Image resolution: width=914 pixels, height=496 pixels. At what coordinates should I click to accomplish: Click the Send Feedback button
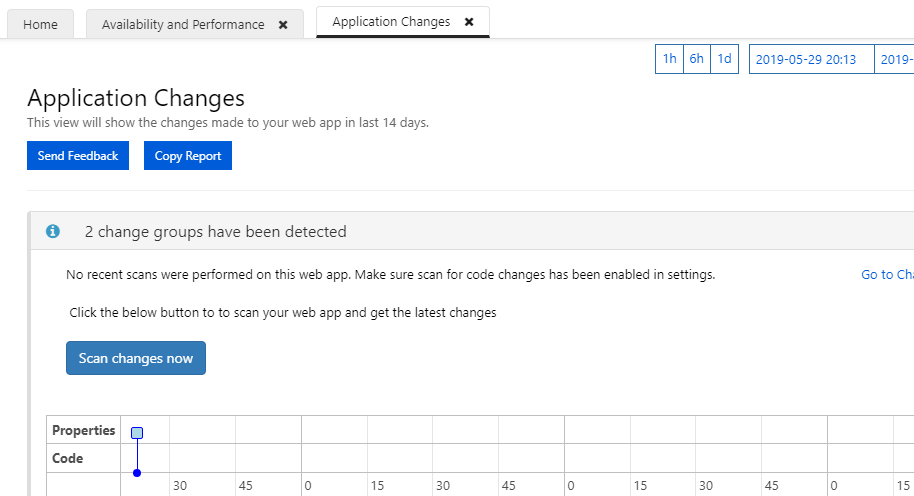pyautogui.click(x=78, y=156)
